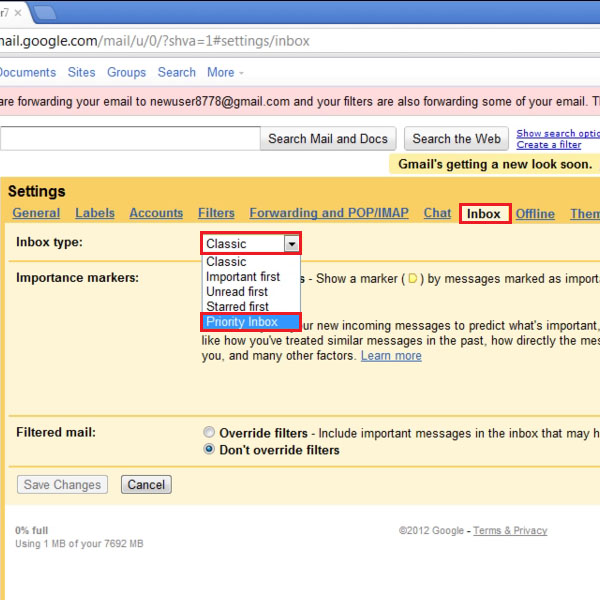Screen dimensions: 600x600
Task: Click the '0% full' storage text
Action: pyautogui.click(x=31, y=531)
